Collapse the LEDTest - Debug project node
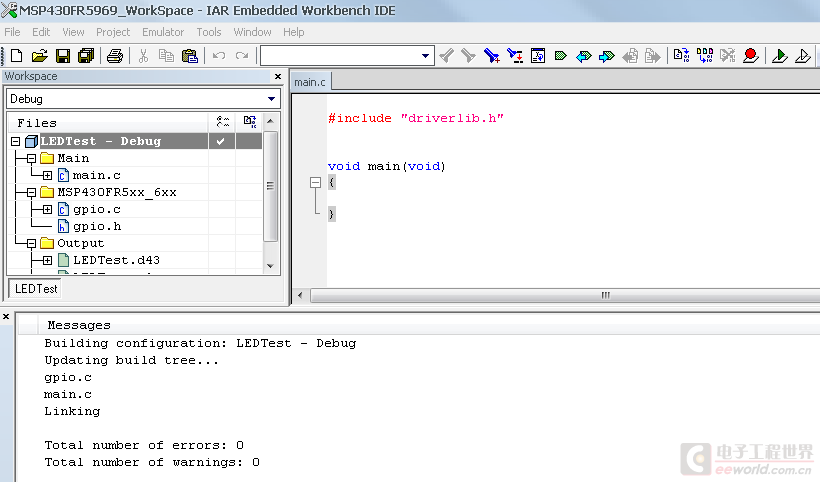The width and height of the screenshot is (820, 482). (15, 142)
